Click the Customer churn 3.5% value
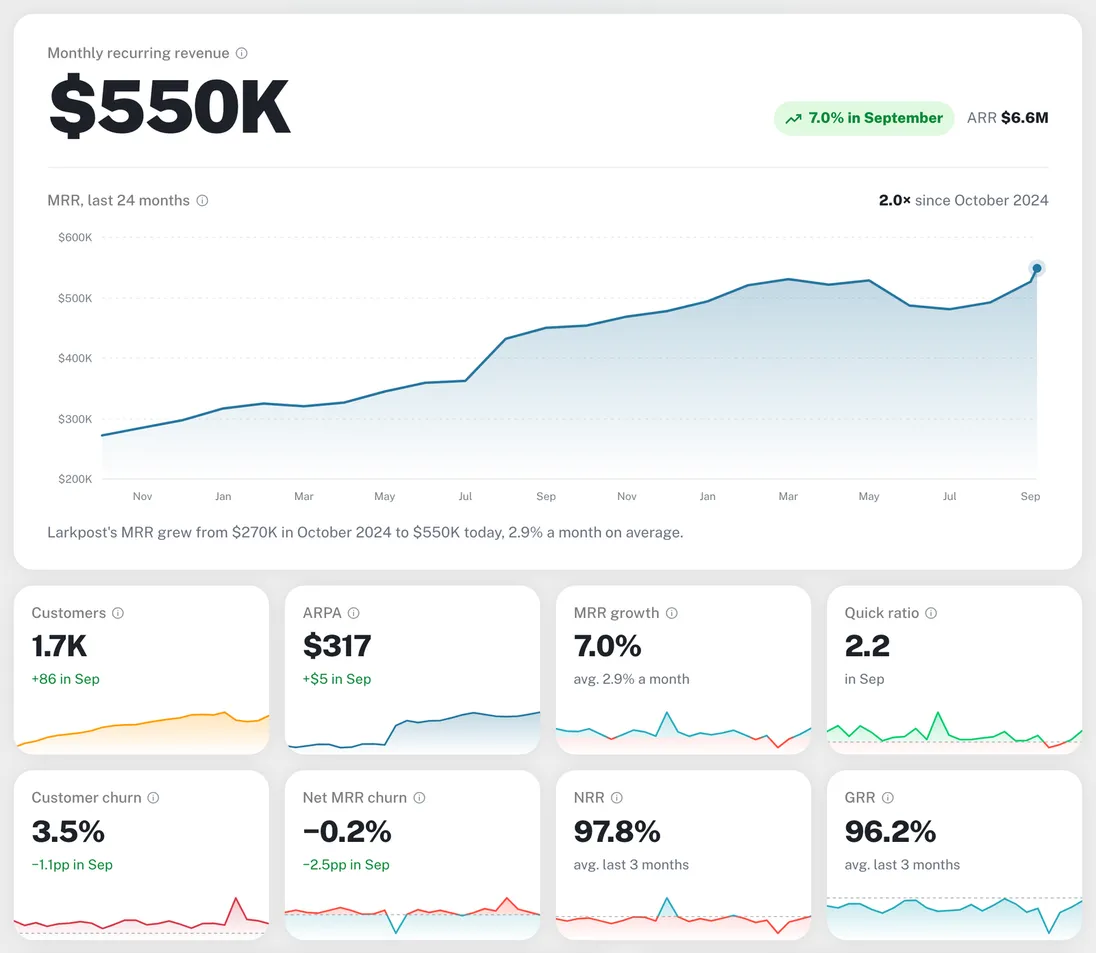This screenshot has height=953, width=1096. click(x=68, y=831)
